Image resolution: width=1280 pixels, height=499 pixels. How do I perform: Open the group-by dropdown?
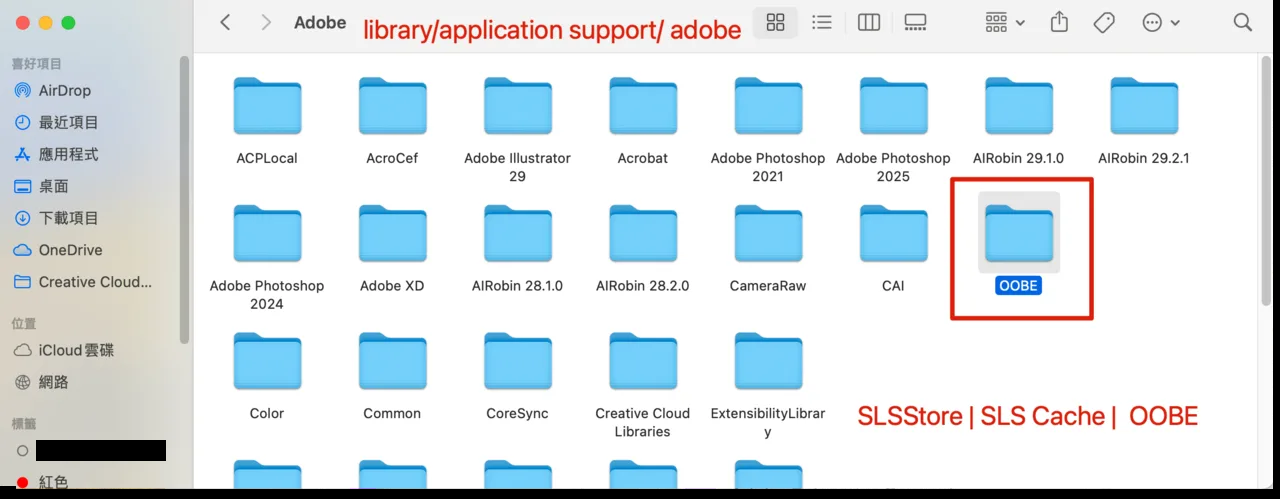[x=1005, y=22]
